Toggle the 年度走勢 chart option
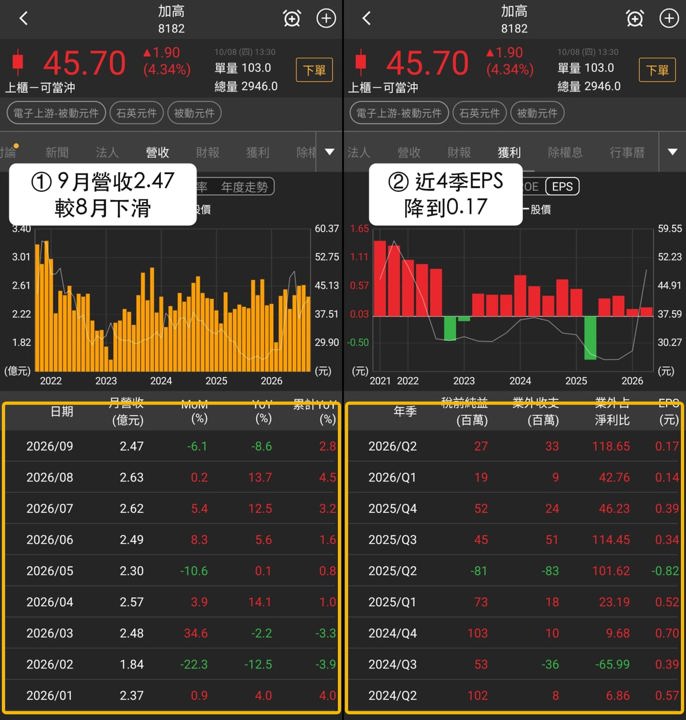The height and width of the screenshot is (720, 686). (x=244, y=187)
